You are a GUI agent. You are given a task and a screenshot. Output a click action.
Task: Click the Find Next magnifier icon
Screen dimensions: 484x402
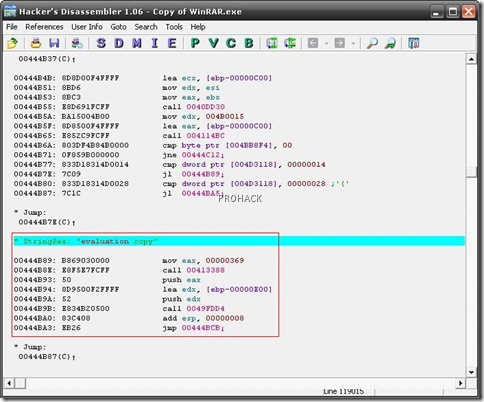pos(390,43)
